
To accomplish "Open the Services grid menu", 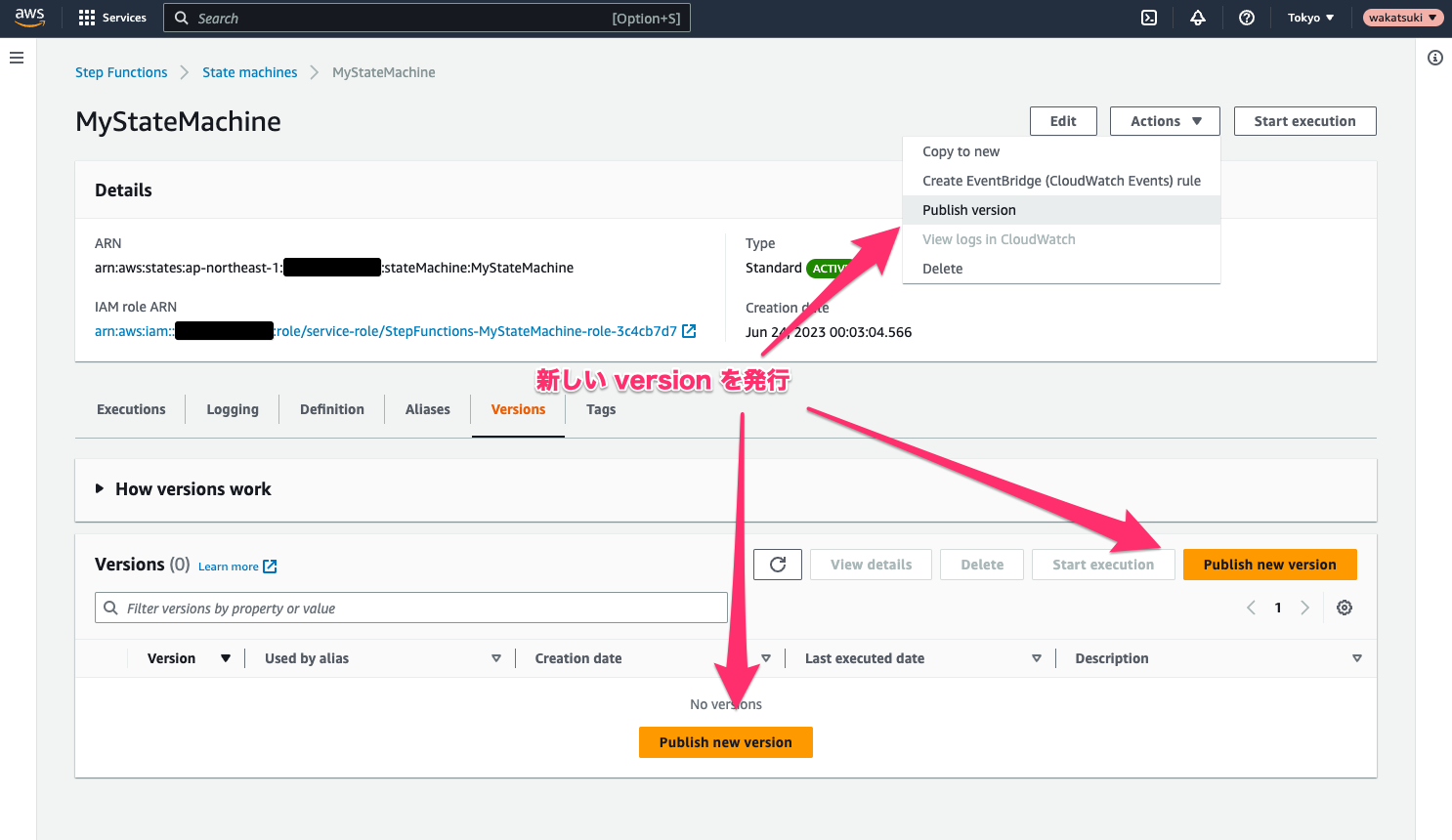I will click(x=112, y=18).
